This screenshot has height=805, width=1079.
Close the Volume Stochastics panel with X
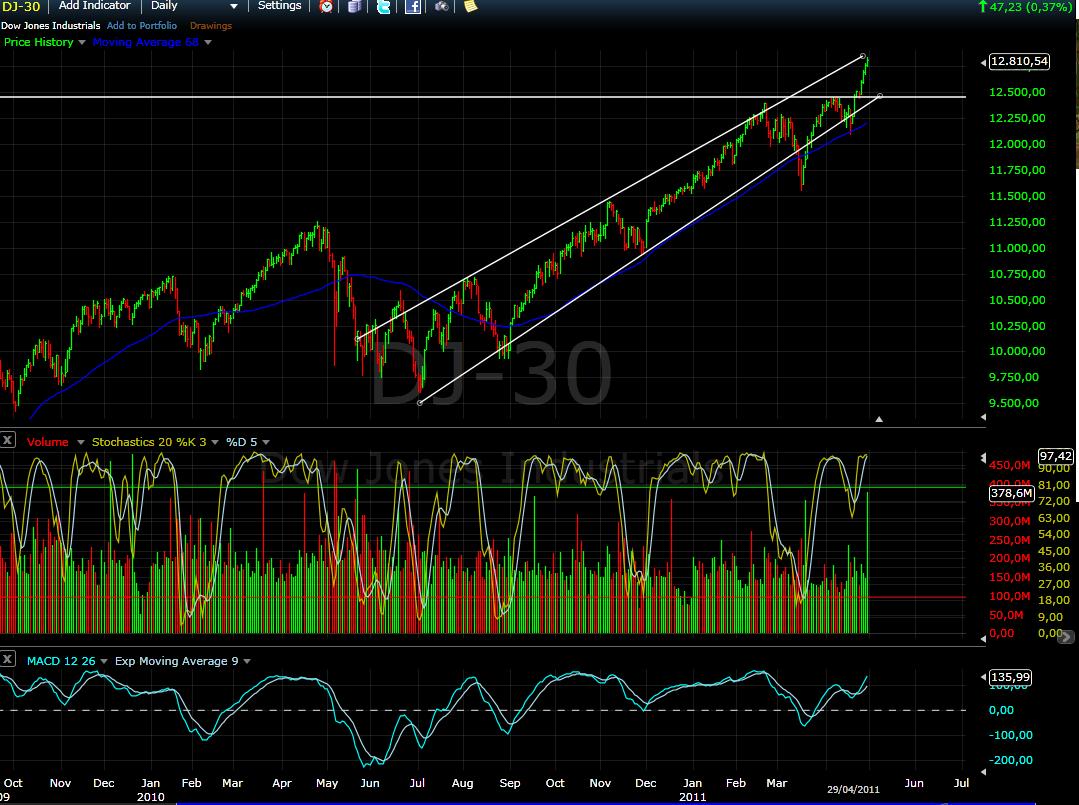(8, 440)
